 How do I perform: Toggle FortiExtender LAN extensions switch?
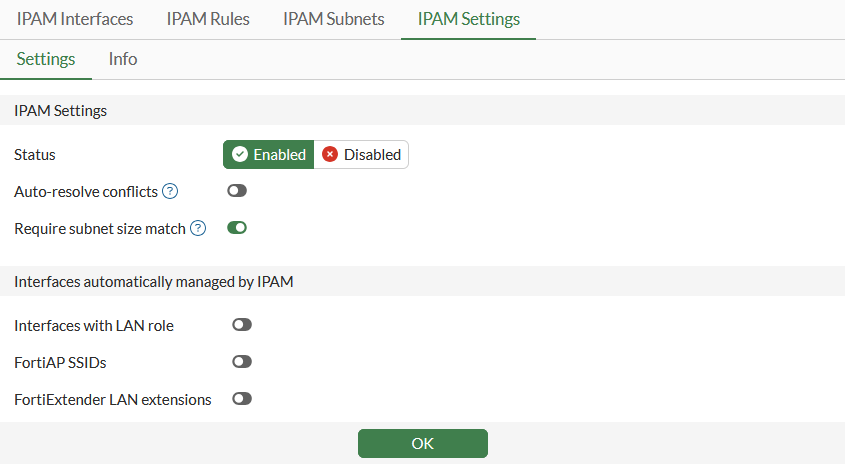pyautogui.click(x=242, y=399)
